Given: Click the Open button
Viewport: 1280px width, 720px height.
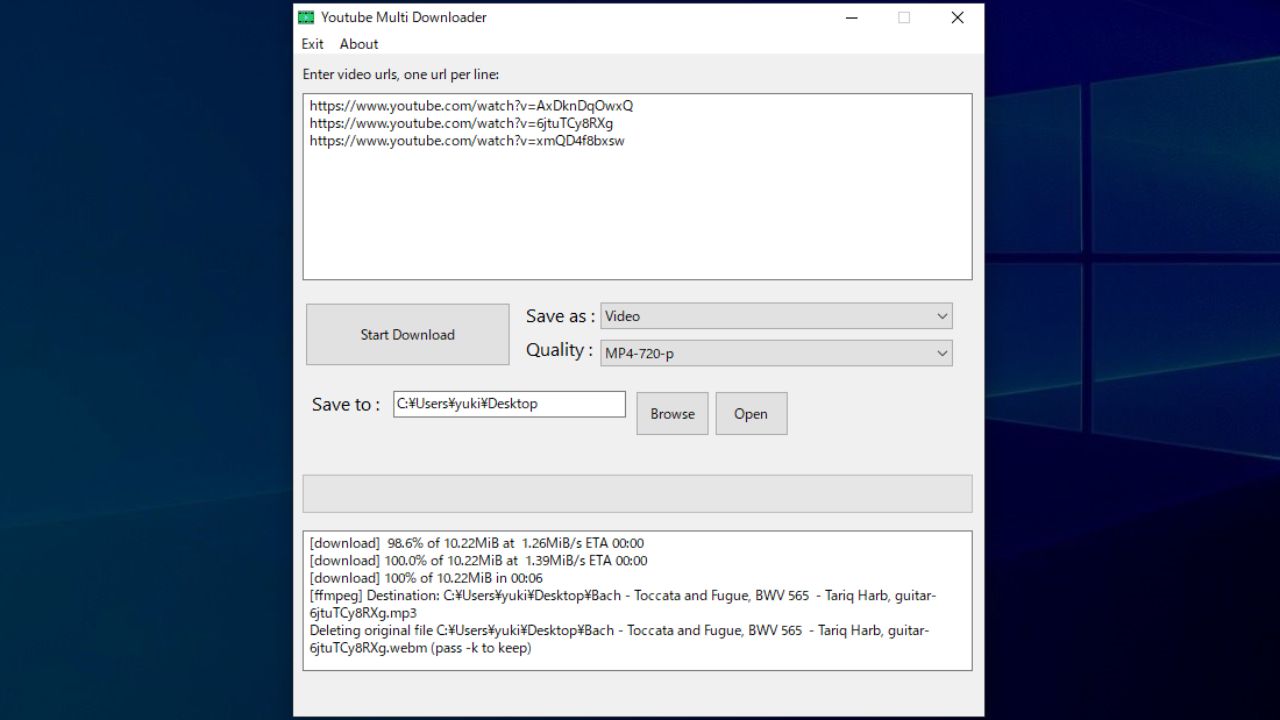Looking at the screenshot, I should click(x=751, y=413).
